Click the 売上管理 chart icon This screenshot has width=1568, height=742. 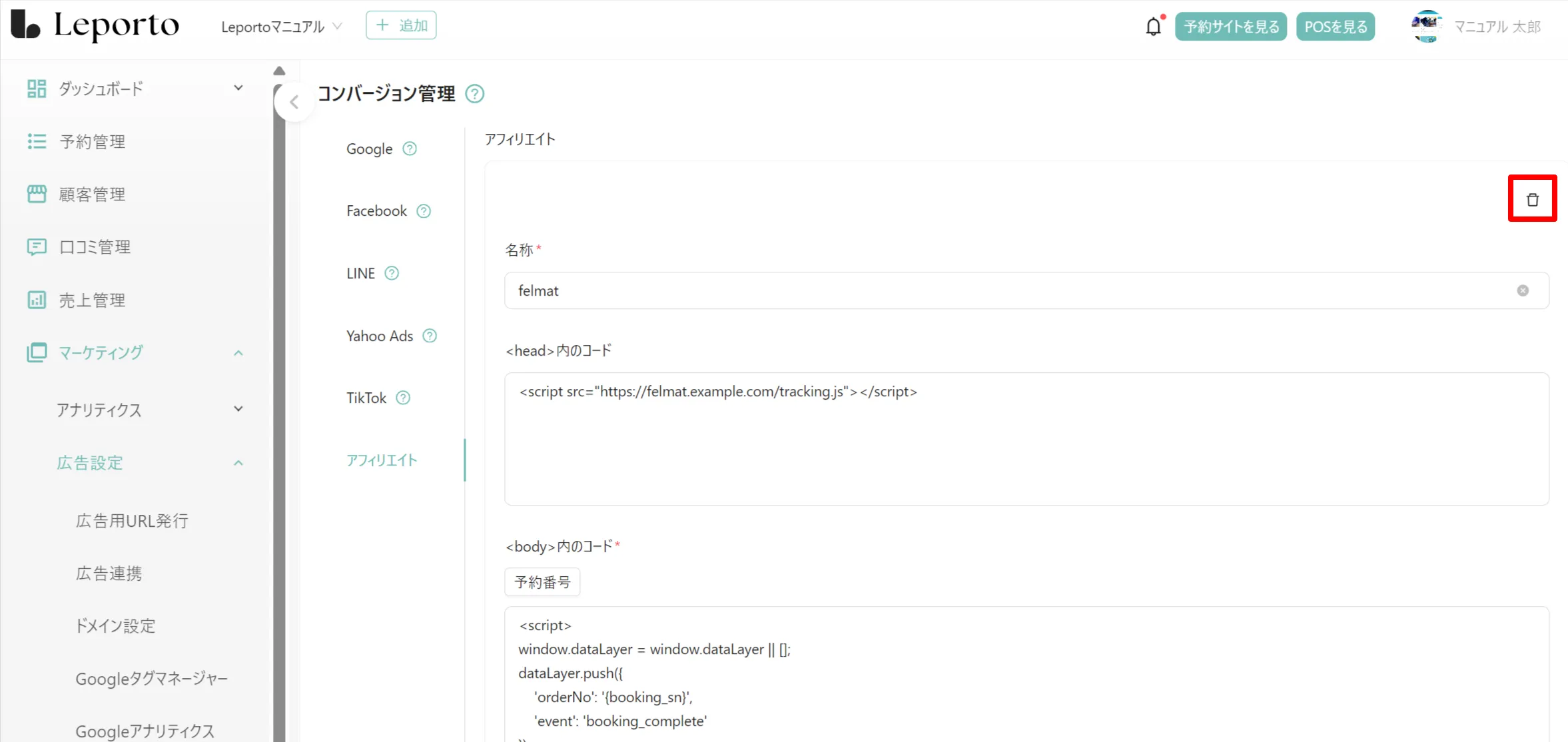[37, 300]
